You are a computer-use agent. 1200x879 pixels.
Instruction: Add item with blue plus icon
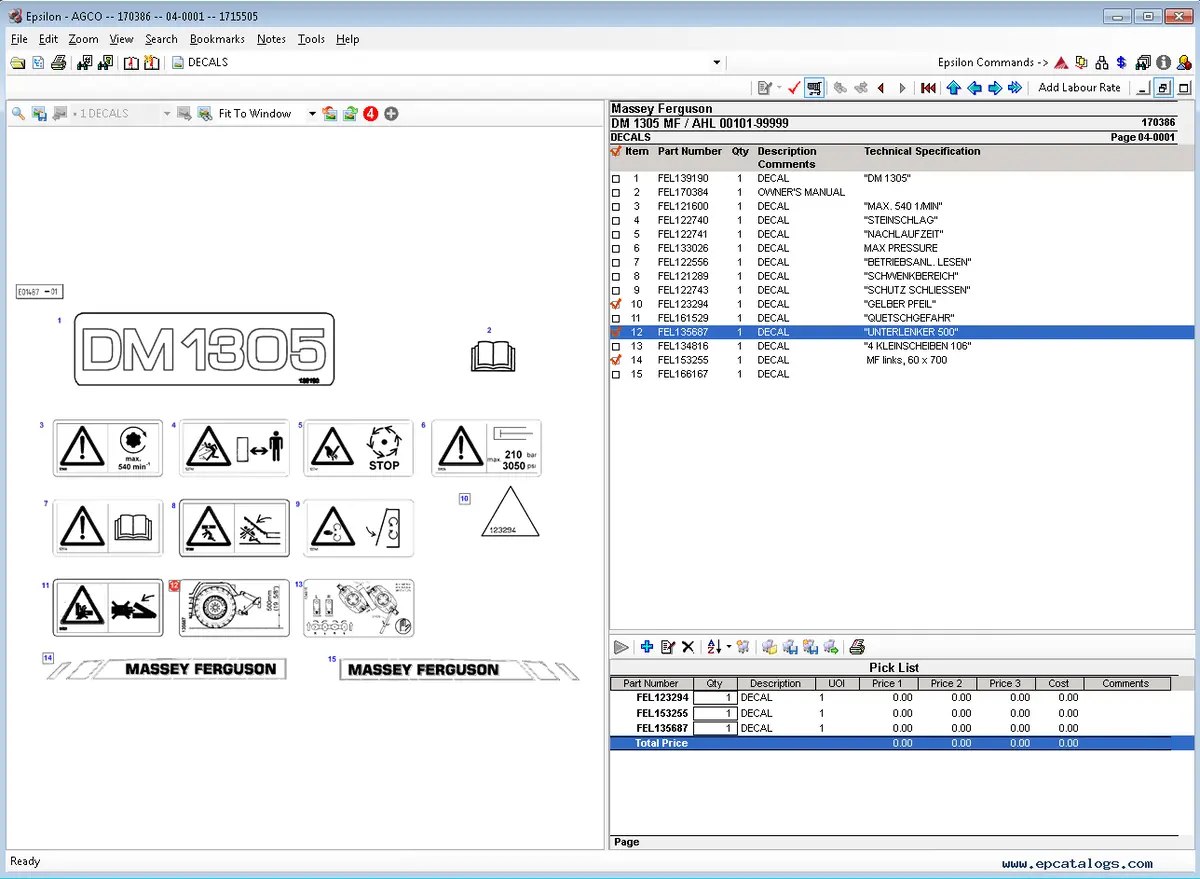click(647, 647)
